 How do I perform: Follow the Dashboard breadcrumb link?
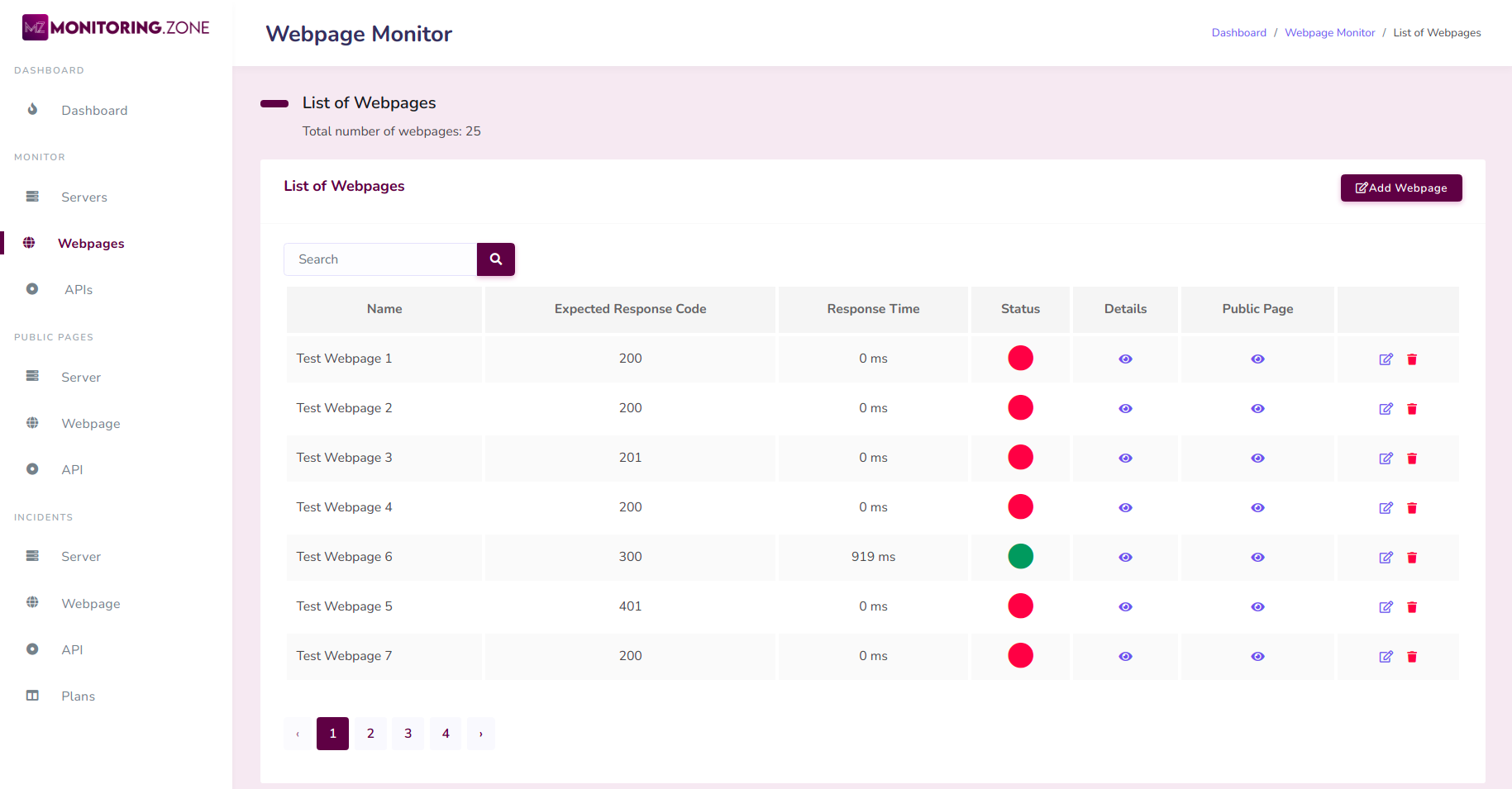coord(1238,33)
